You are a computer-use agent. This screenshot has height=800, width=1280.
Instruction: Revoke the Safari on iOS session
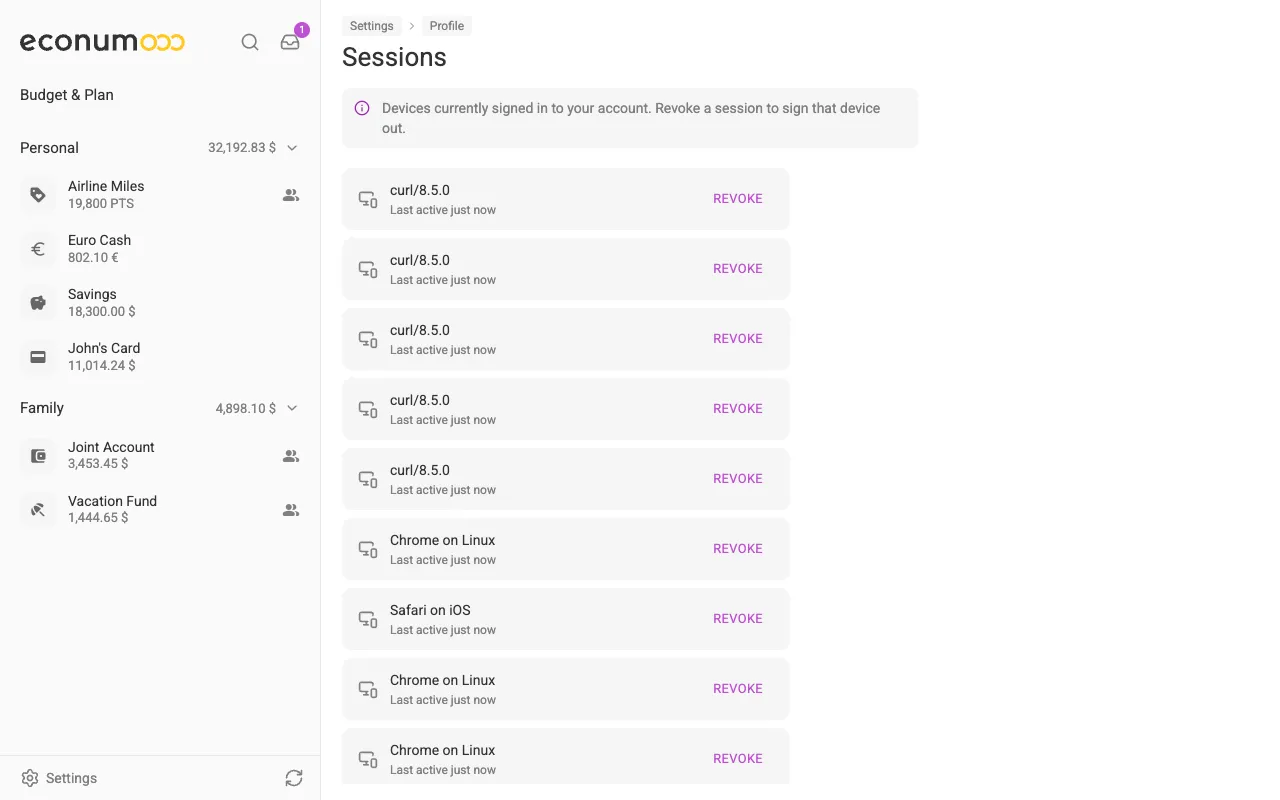point(738,619)
